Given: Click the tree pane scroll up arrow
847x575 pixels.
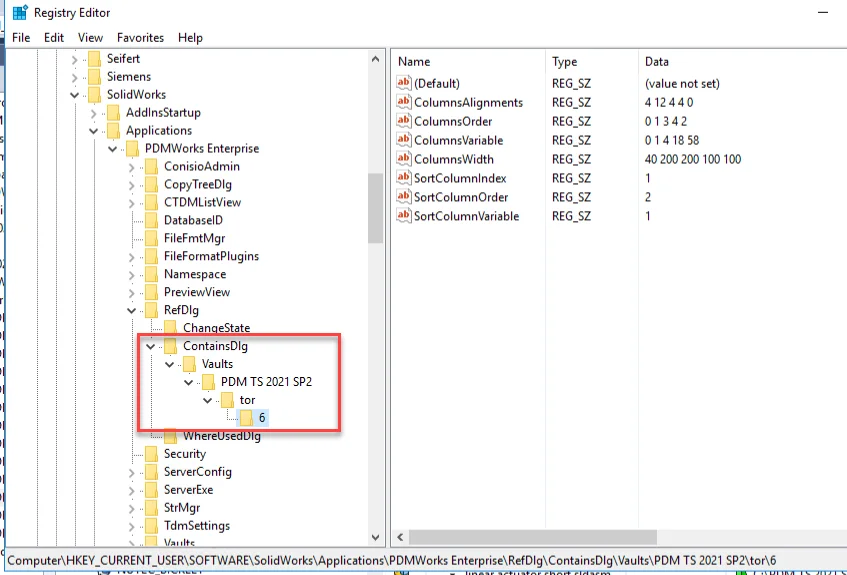Looking at the screenshot, I should click(375, 59).
